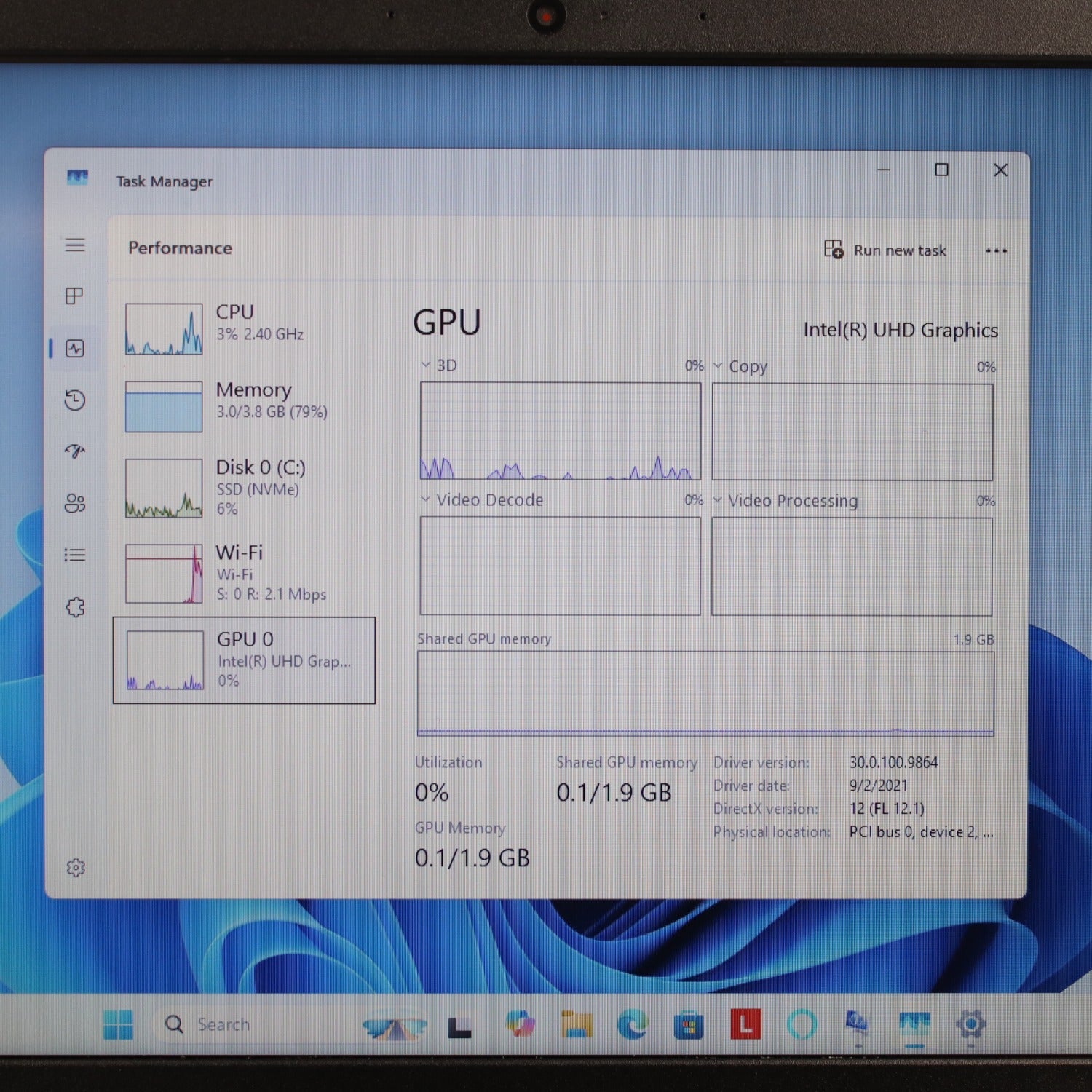
Task: Open the navigation hamburger menu
Action: (x=75, y=245)
